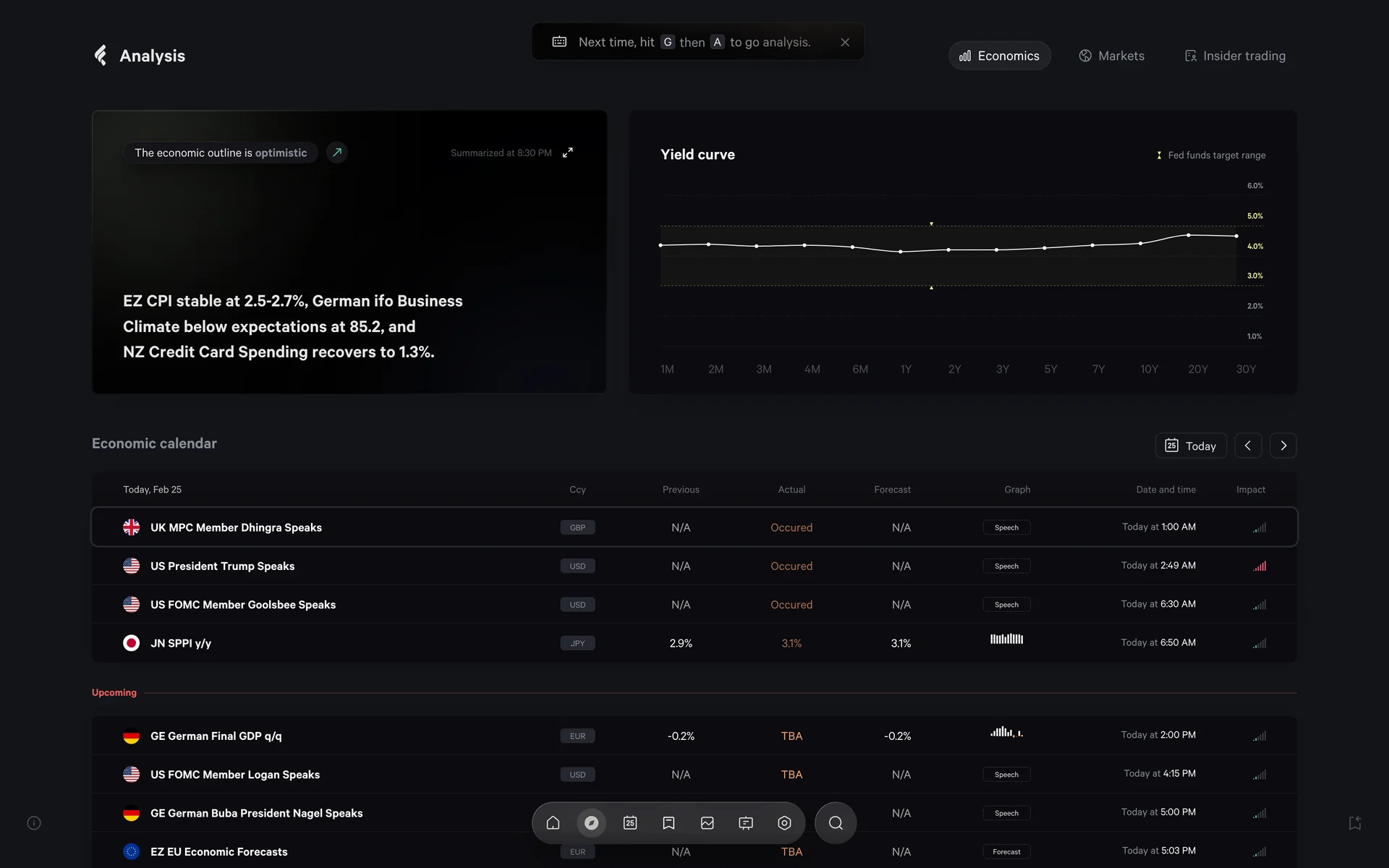Click the compass analysis icon in dock
The height and width of the screenshot is (868, 1389).
(591, 822)
